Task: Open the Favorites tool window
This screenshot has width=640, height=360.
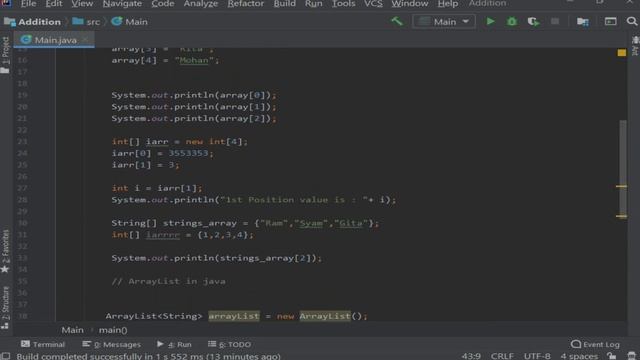Action: 5,251
